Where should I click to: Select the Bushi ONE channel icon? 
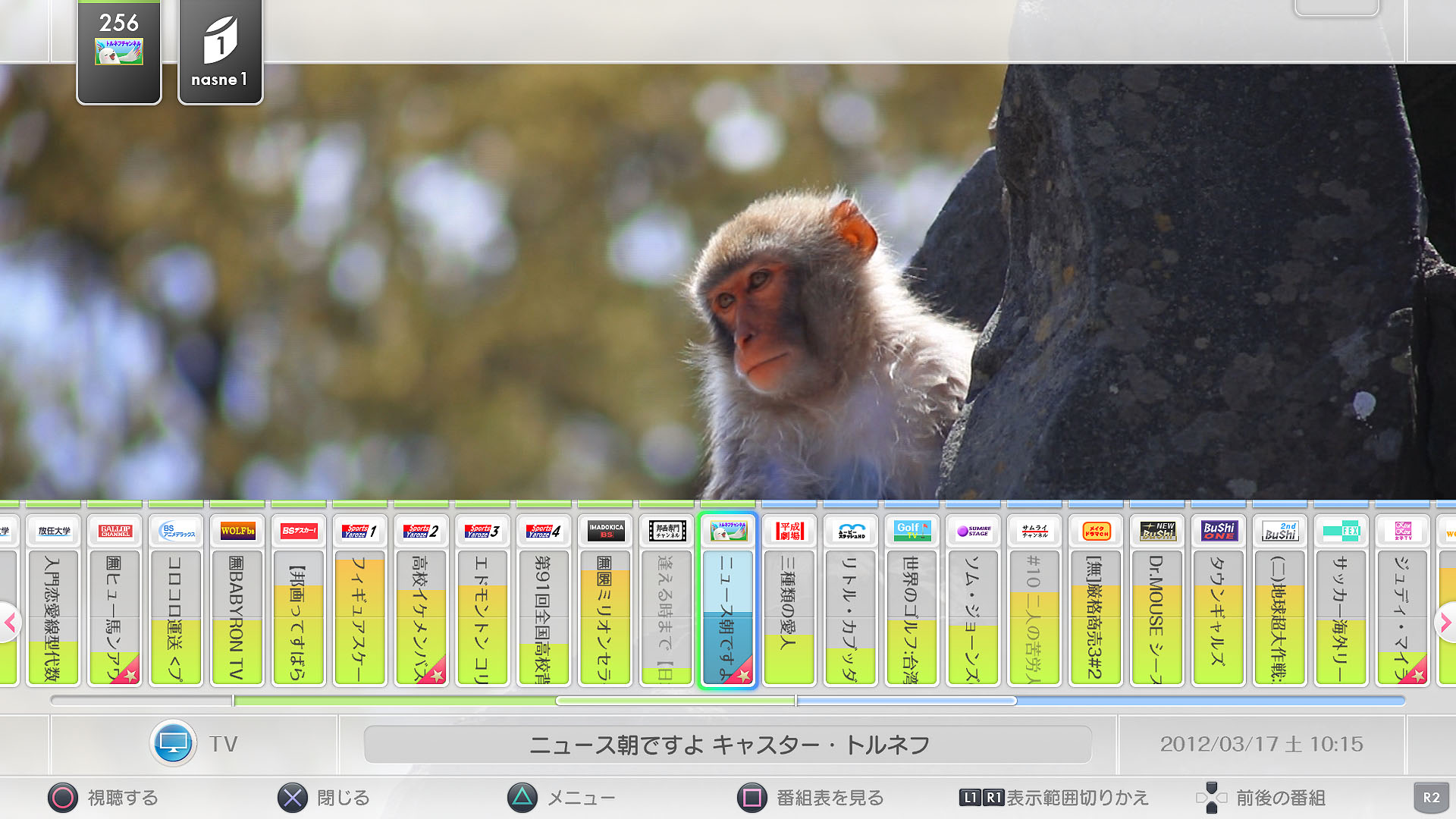tap(1219, 532)
